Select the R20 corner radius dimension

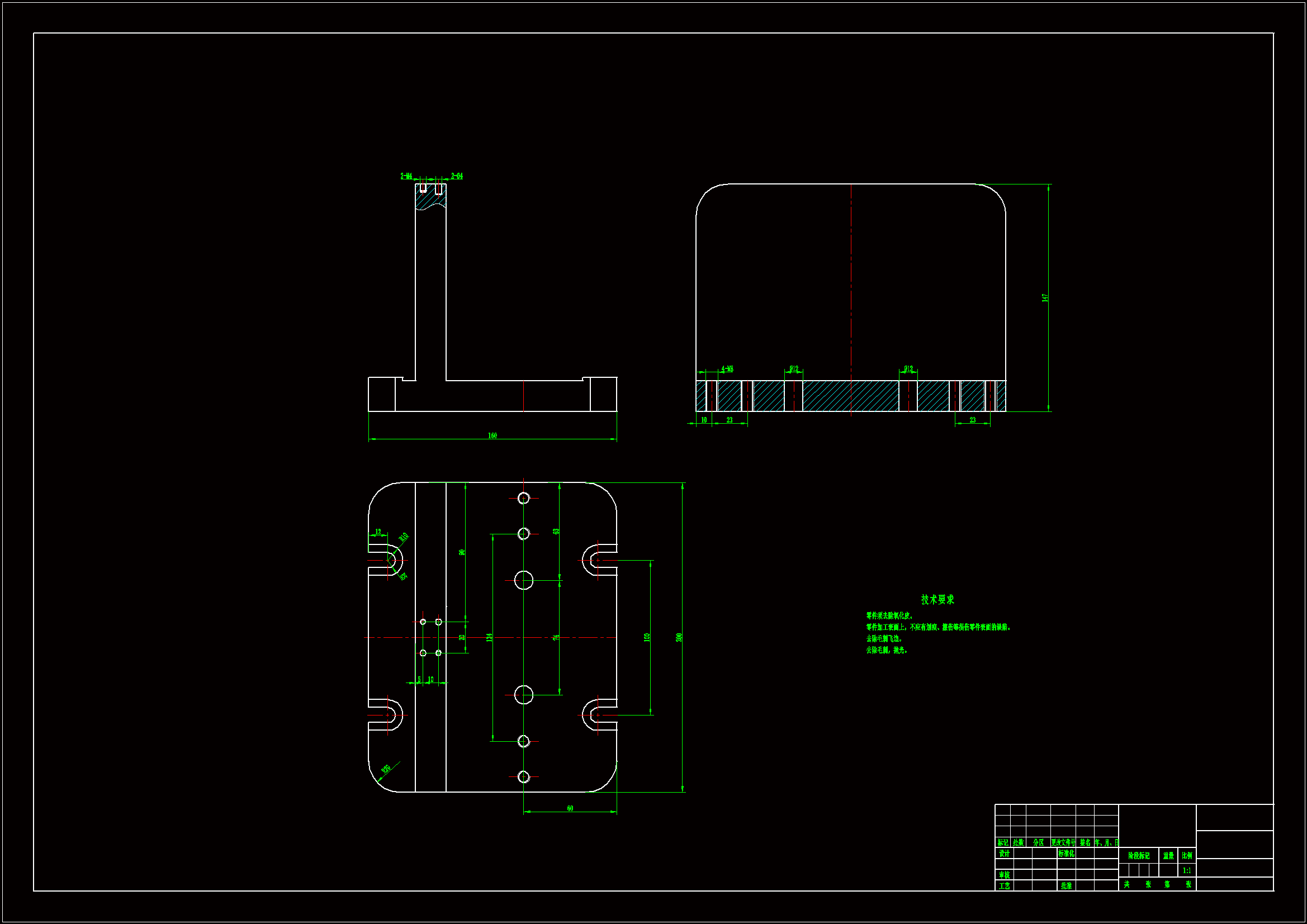[385, 770]
